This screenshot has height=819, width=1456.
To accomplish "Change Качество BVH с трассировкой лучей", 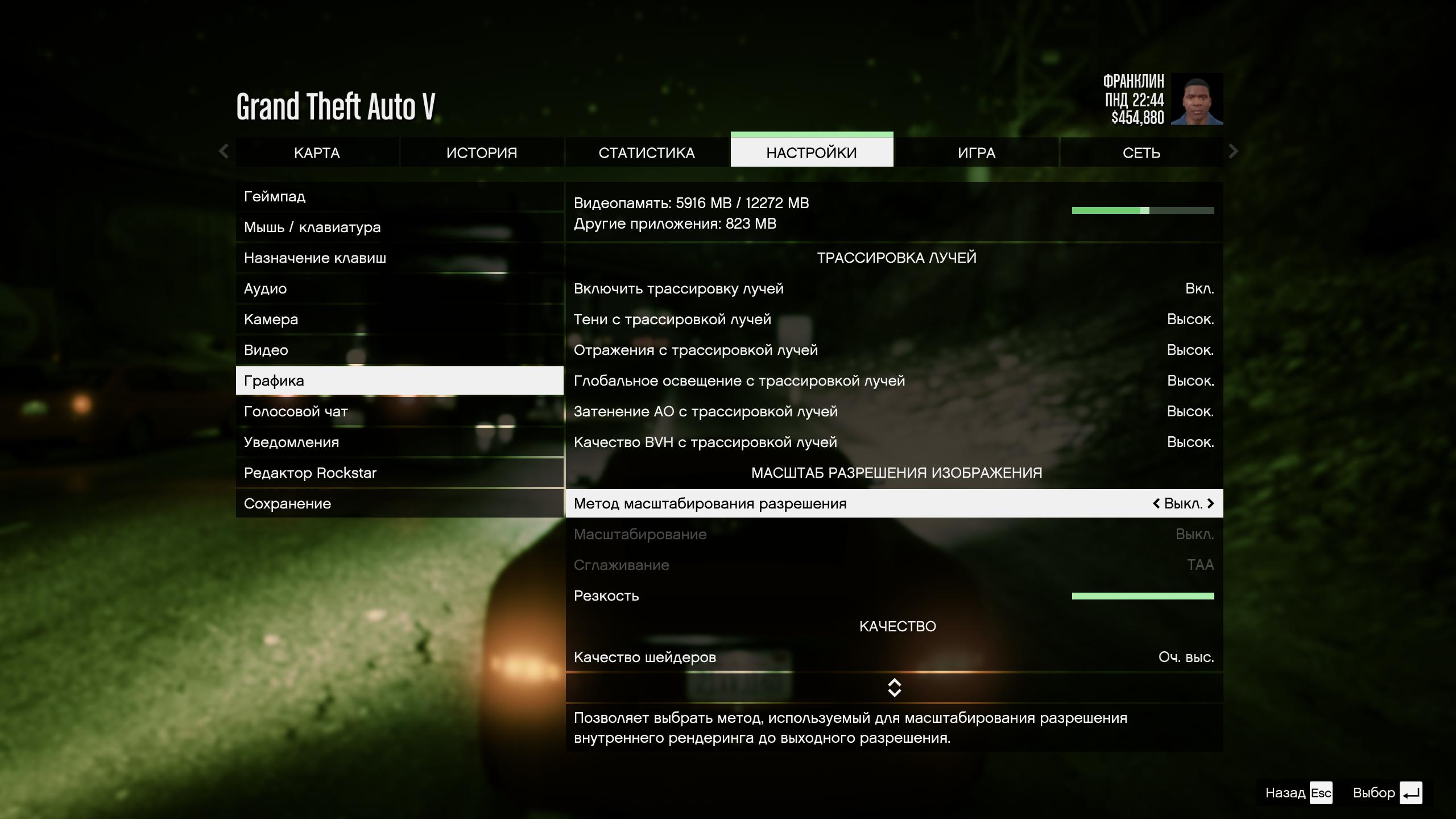I will tap(895, 442).
